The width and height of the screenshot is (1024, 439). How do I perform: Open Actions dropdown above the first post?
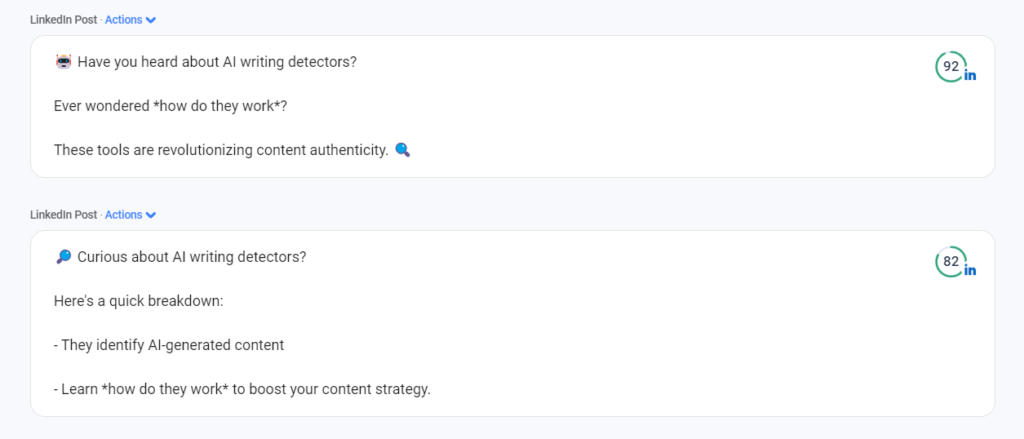[x=130, y=20]
